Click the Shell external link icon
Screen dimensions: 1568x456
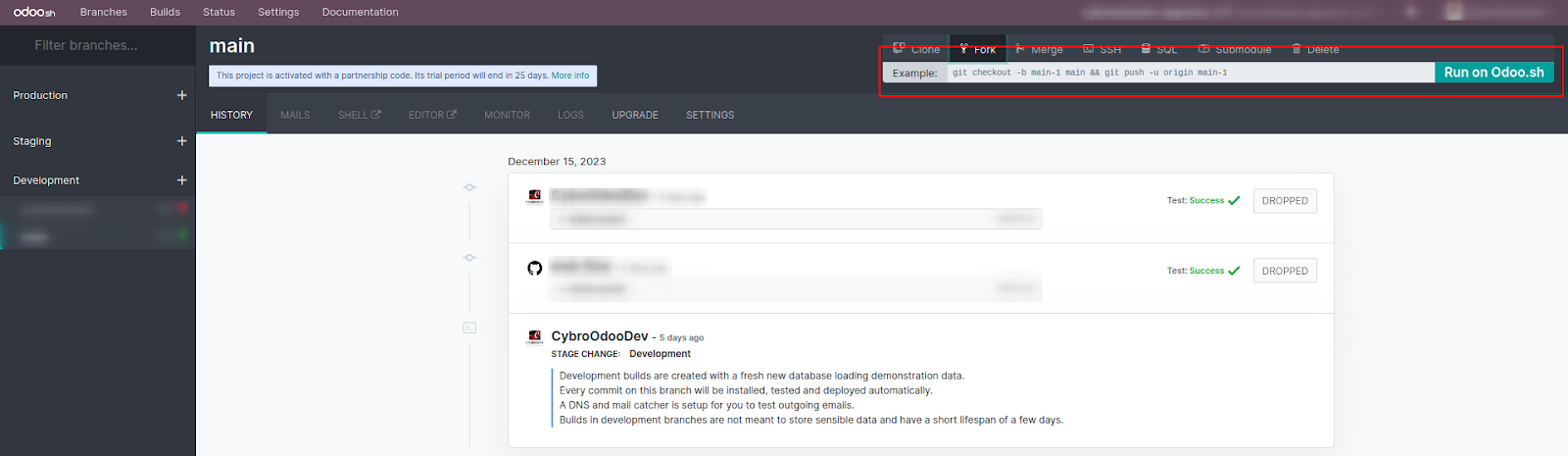coord(376,115)
